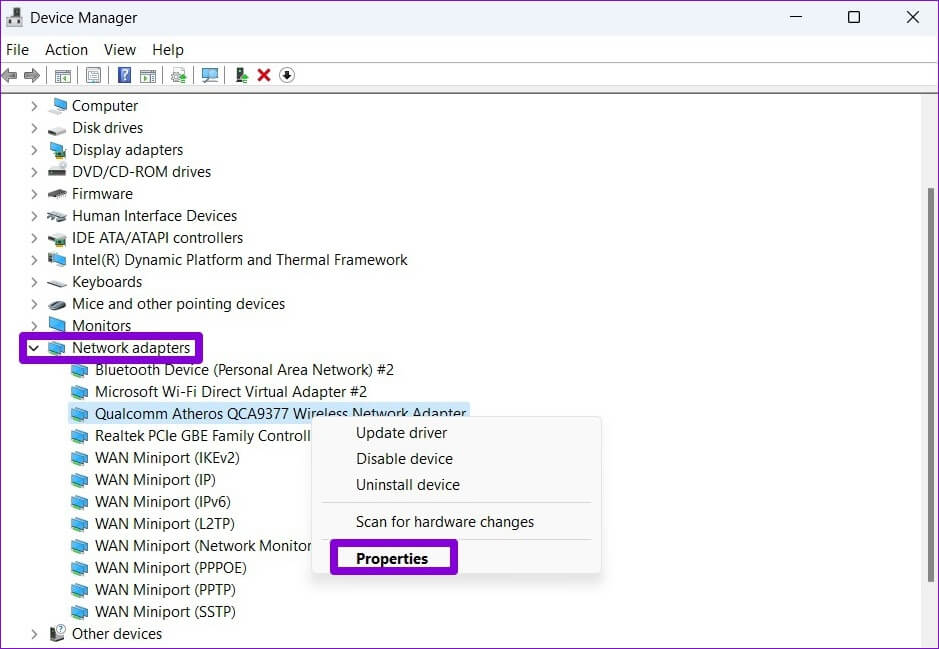
Task: Click the Properties sheet icon in the toolbar
Action: 93,75
